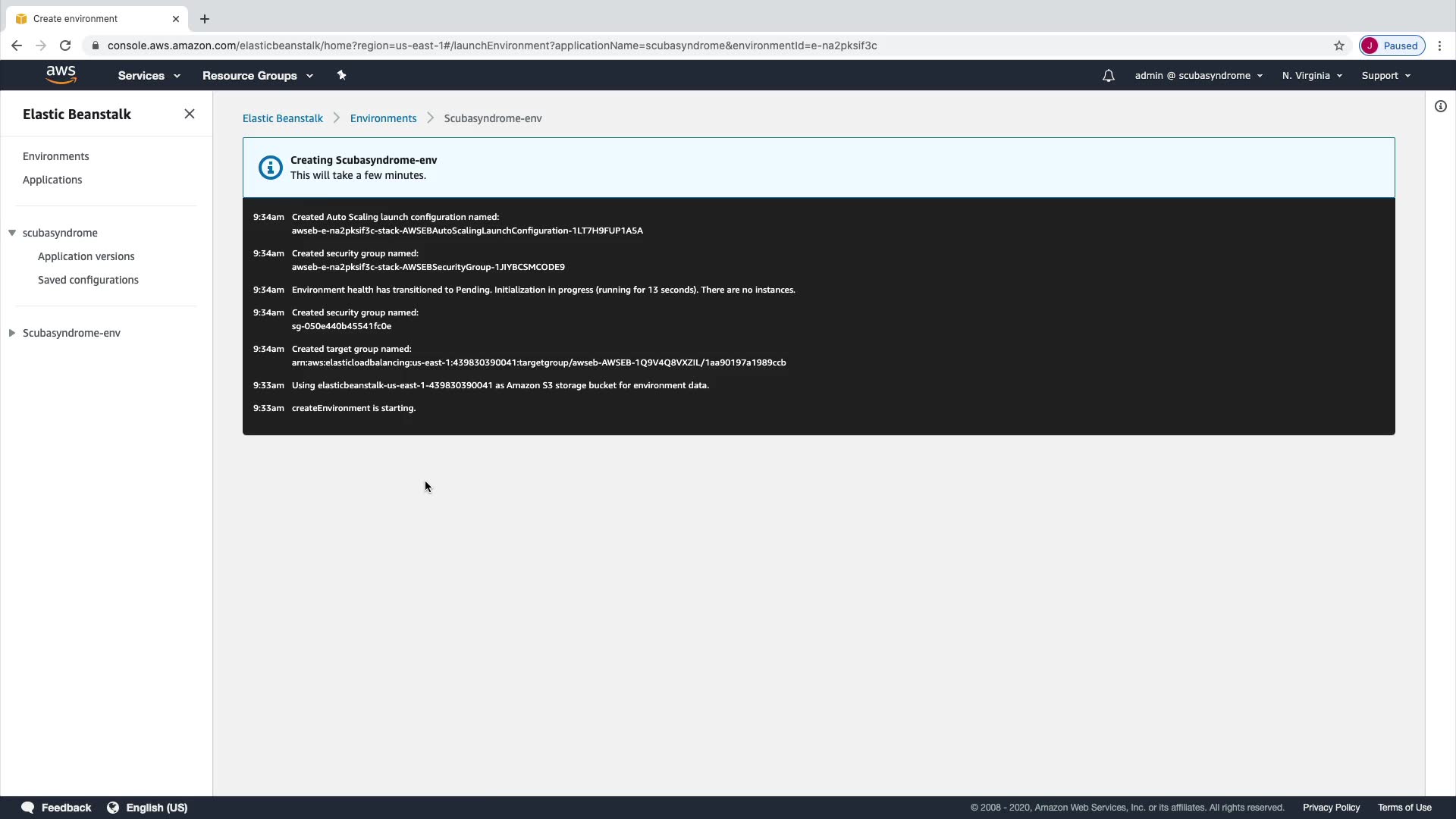Screen dimensions: 1456x819
Task: Collapse the scubasyndrome tree section
Action: 12,233
